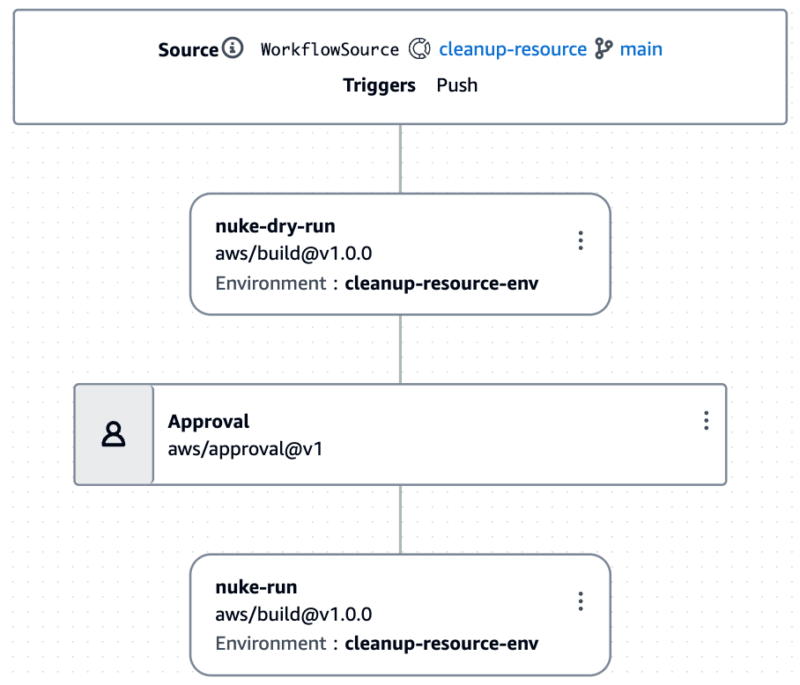
Task: Select the nuke-run action title
Action: coord(256,587)
